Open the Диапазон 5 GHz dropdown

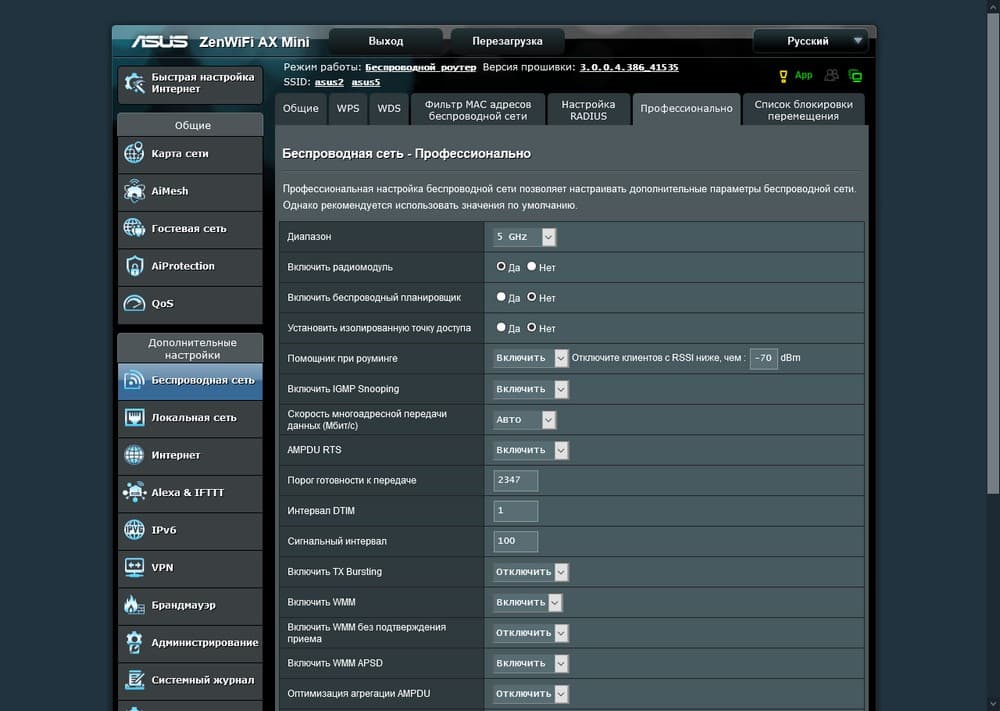coord(524,237)
